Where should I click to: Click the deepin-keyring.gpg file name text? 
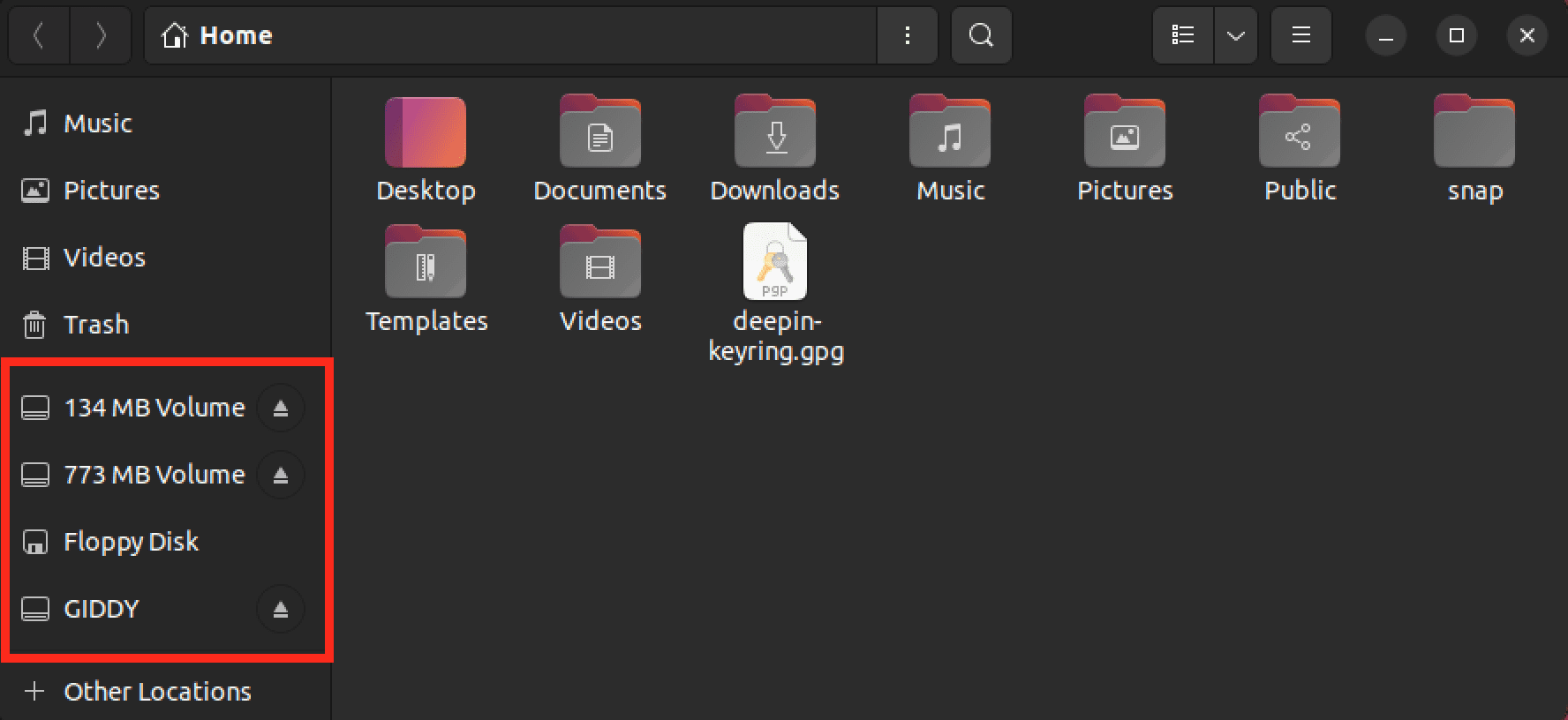(x=776, y=336)
